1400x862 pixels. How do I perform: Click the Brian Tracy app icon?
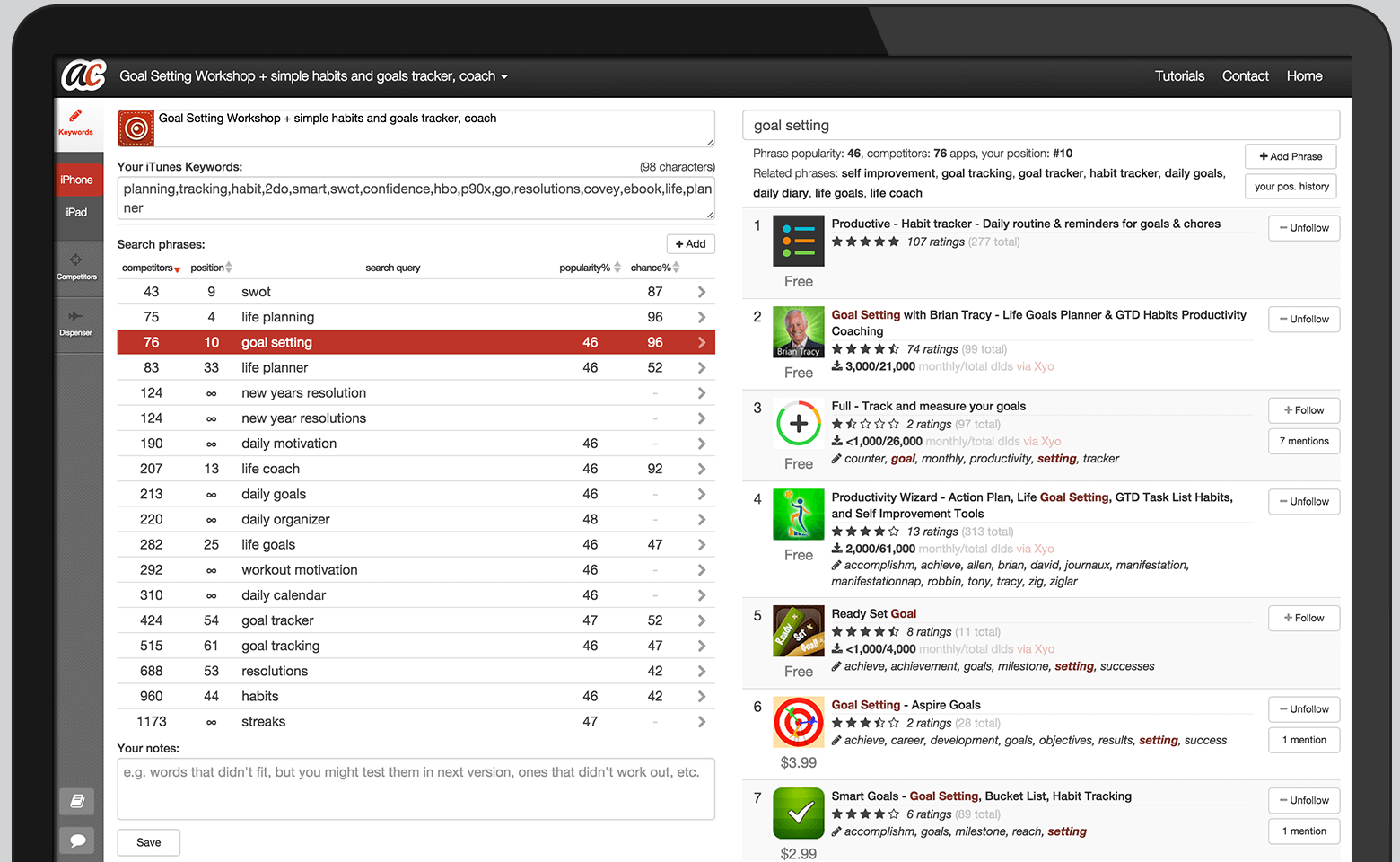799,332
